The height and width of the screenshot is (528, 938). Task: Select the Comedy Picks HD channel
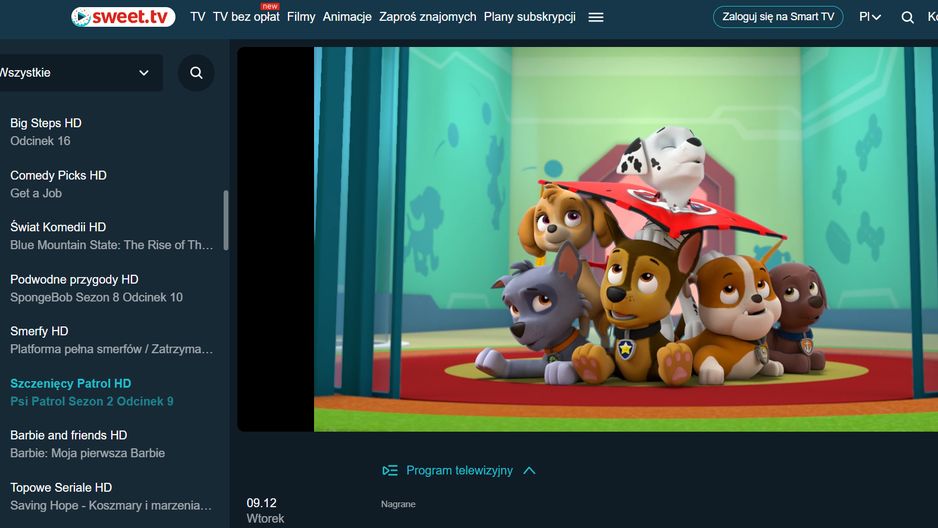coord(58,175)
